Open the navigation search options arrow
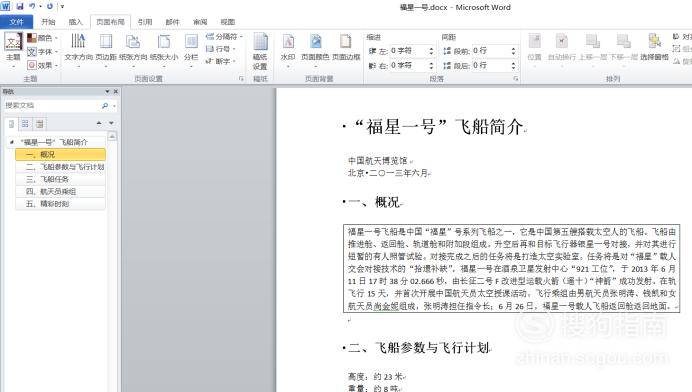Viewport: 692px width, 392px height. (114, 106)
